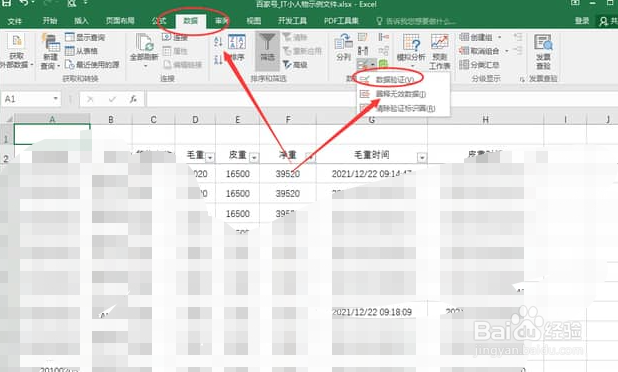Click the Flash Fill icon
Viewport: 618px width, 372px height.
[x=363, y=37]
